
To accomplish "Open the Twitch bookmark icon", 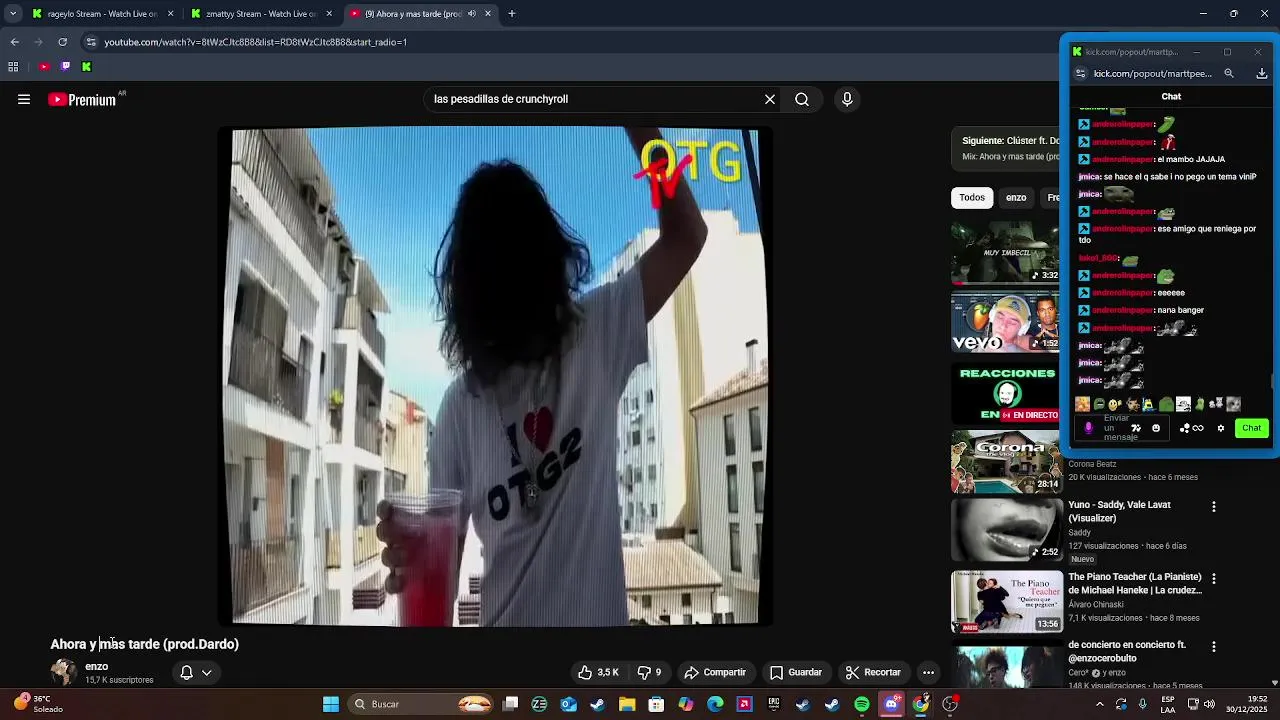I will coord(65,67).
